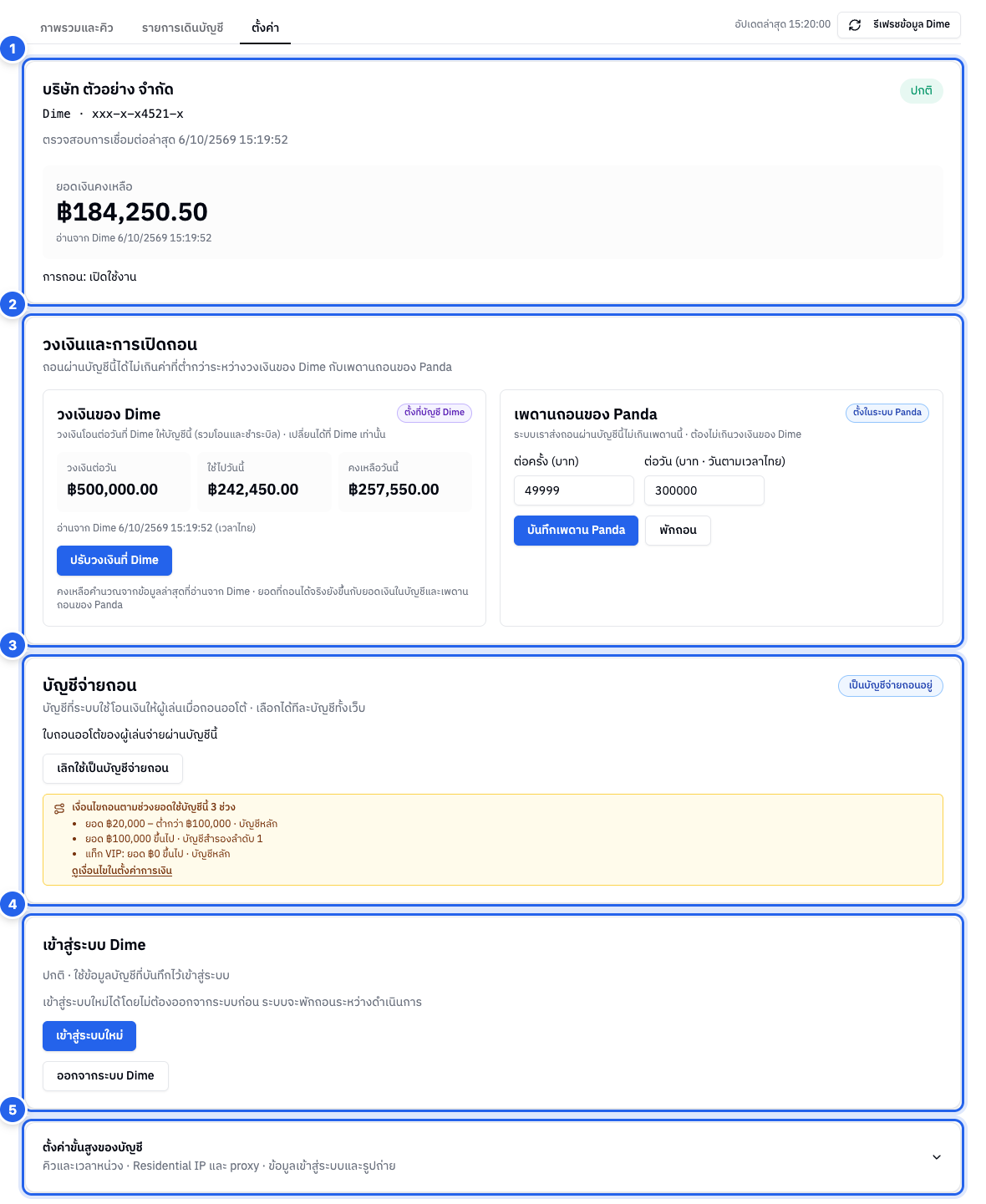986x1204 pixels.
Task: Click the numbered badge 2 marker
Action: pos(13,304)
